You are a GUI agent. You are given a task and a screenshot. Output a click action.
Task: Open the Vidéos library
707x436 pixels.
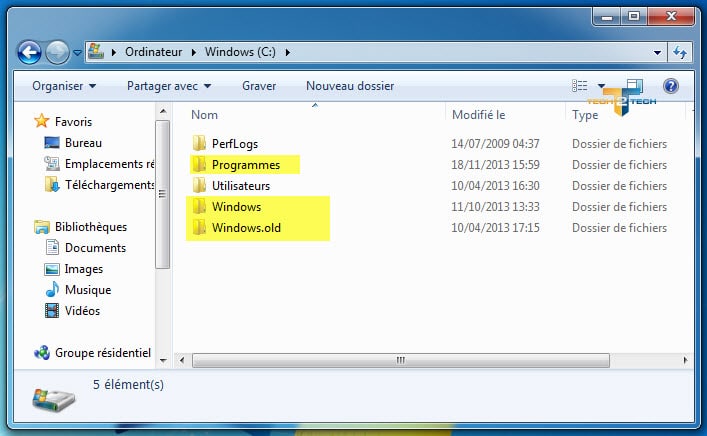pos(82,311)
